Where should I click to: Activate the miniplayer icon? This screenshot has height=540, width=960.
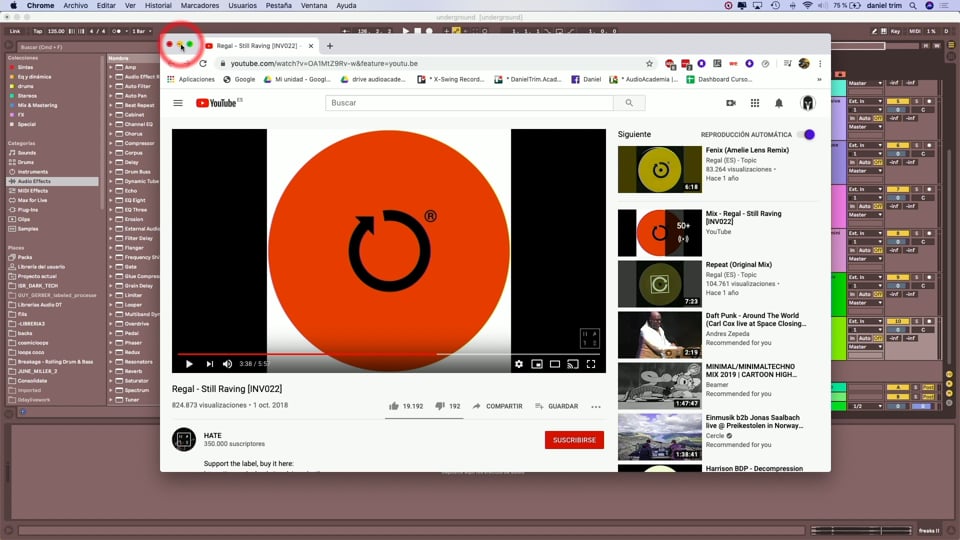537,364
